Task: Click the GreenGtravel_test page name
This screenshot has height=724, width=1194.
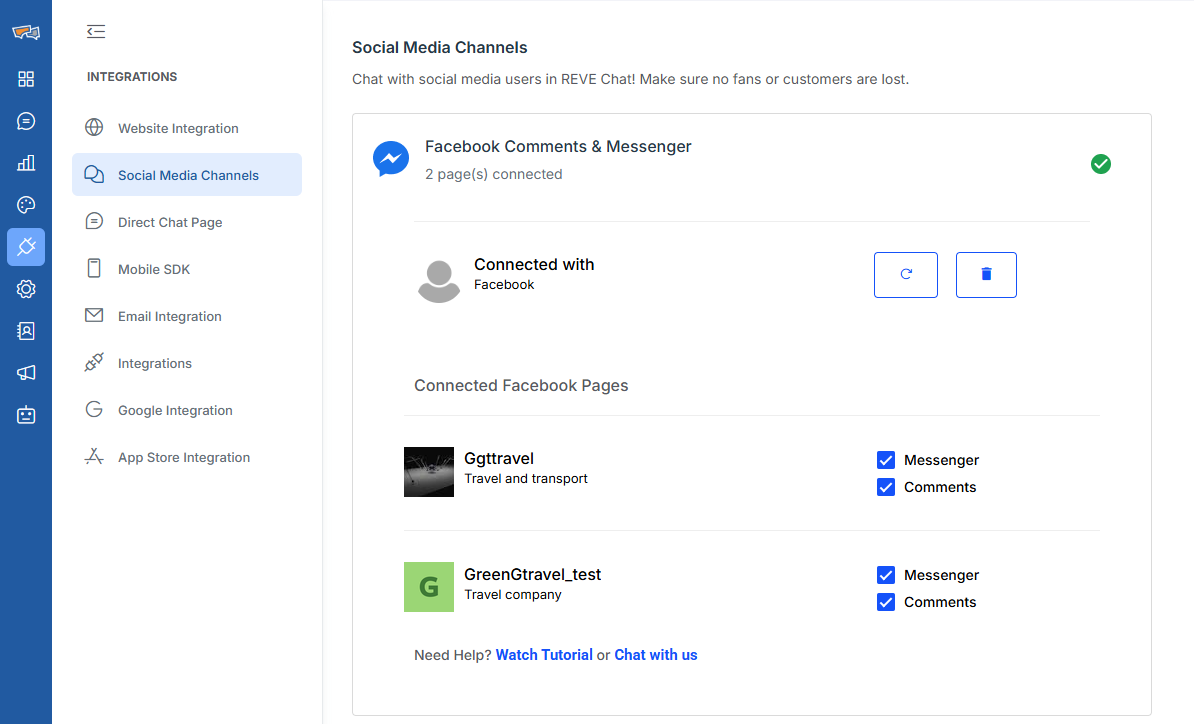Action: [x=532, y=575]
